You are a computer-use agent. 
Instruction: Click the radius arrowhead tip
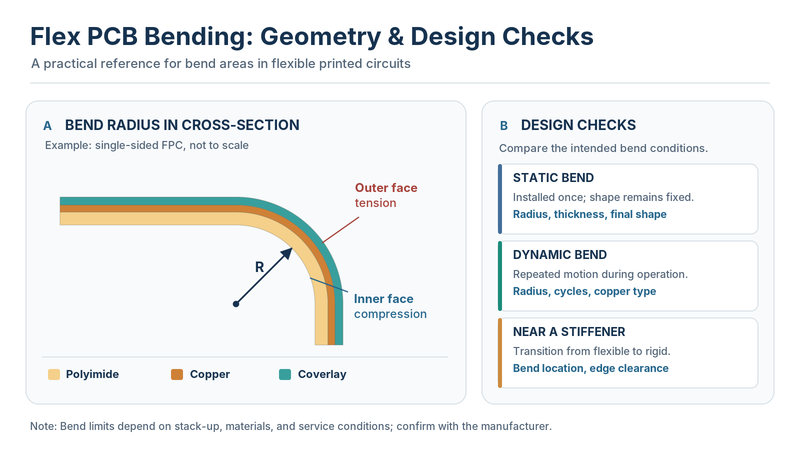[288, 252]
